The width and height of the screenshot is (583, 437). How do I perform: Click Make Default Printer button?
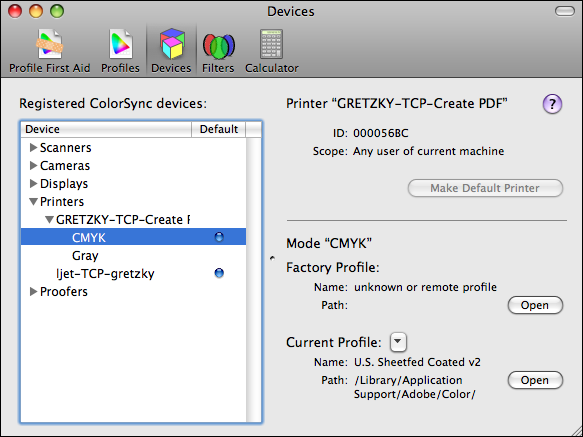pos(485,188)
